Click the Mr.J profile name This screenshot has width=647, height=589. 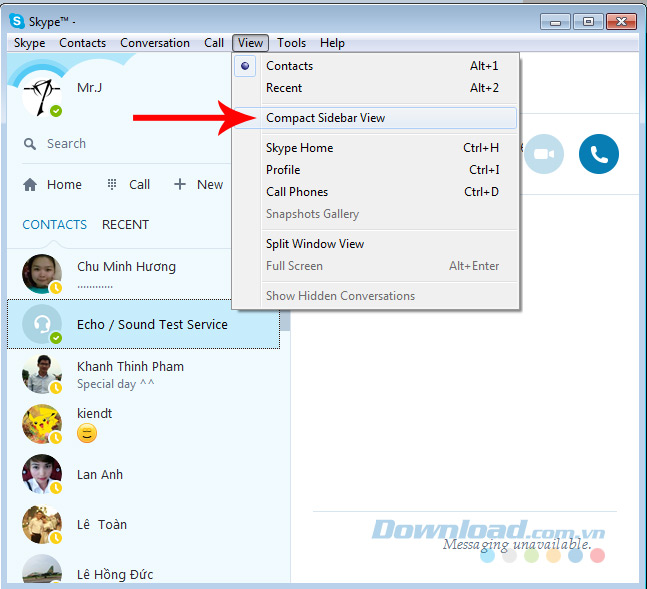click(90, 88)
